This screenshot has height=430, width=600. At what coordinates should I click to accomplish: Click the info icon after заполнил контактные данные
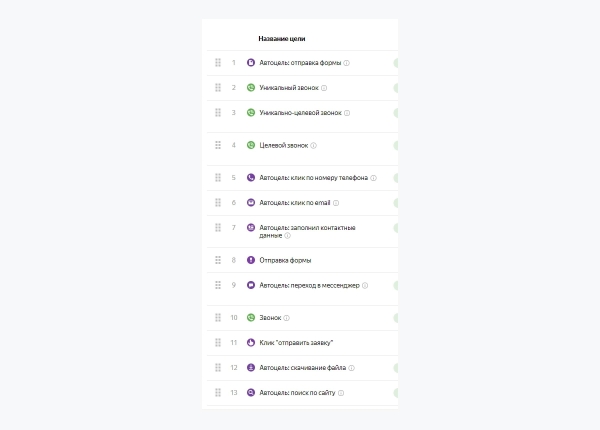[287, 236]
